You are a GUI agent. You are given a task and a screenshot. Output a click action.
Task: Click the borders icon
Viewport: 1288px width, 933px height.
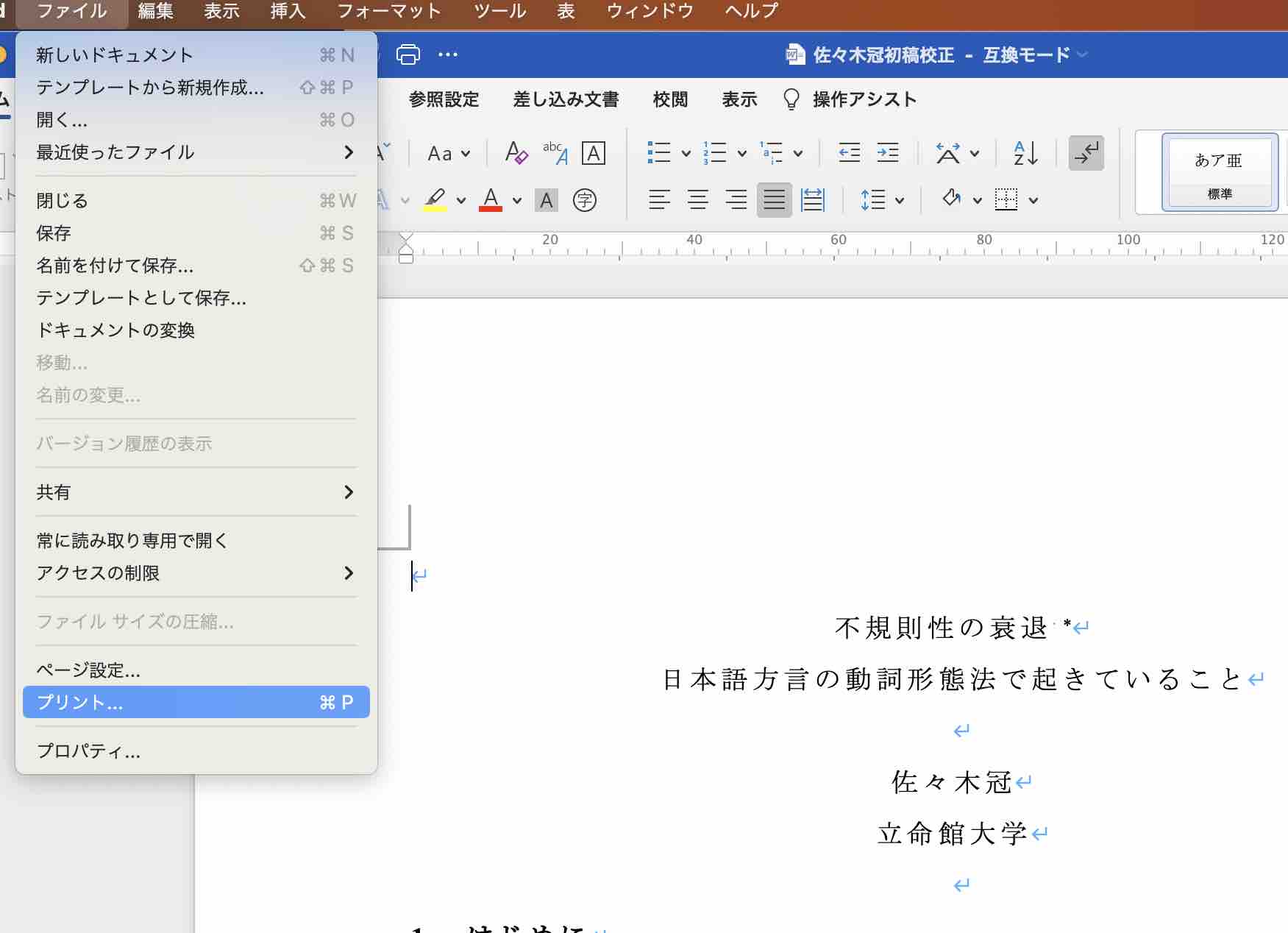click(x=1006, y=199)
